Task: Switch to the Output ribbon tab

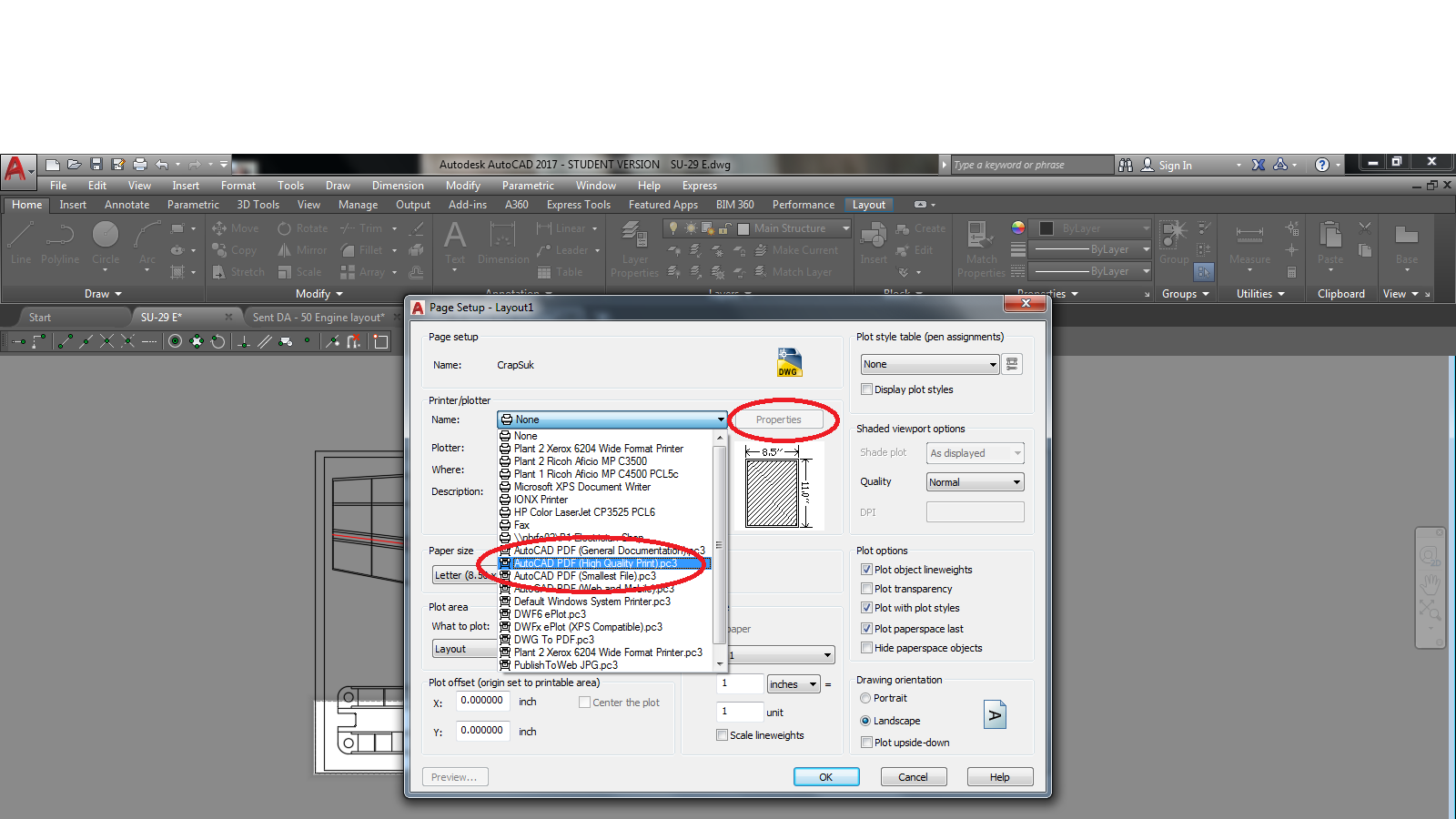Action: coord(413,205)
